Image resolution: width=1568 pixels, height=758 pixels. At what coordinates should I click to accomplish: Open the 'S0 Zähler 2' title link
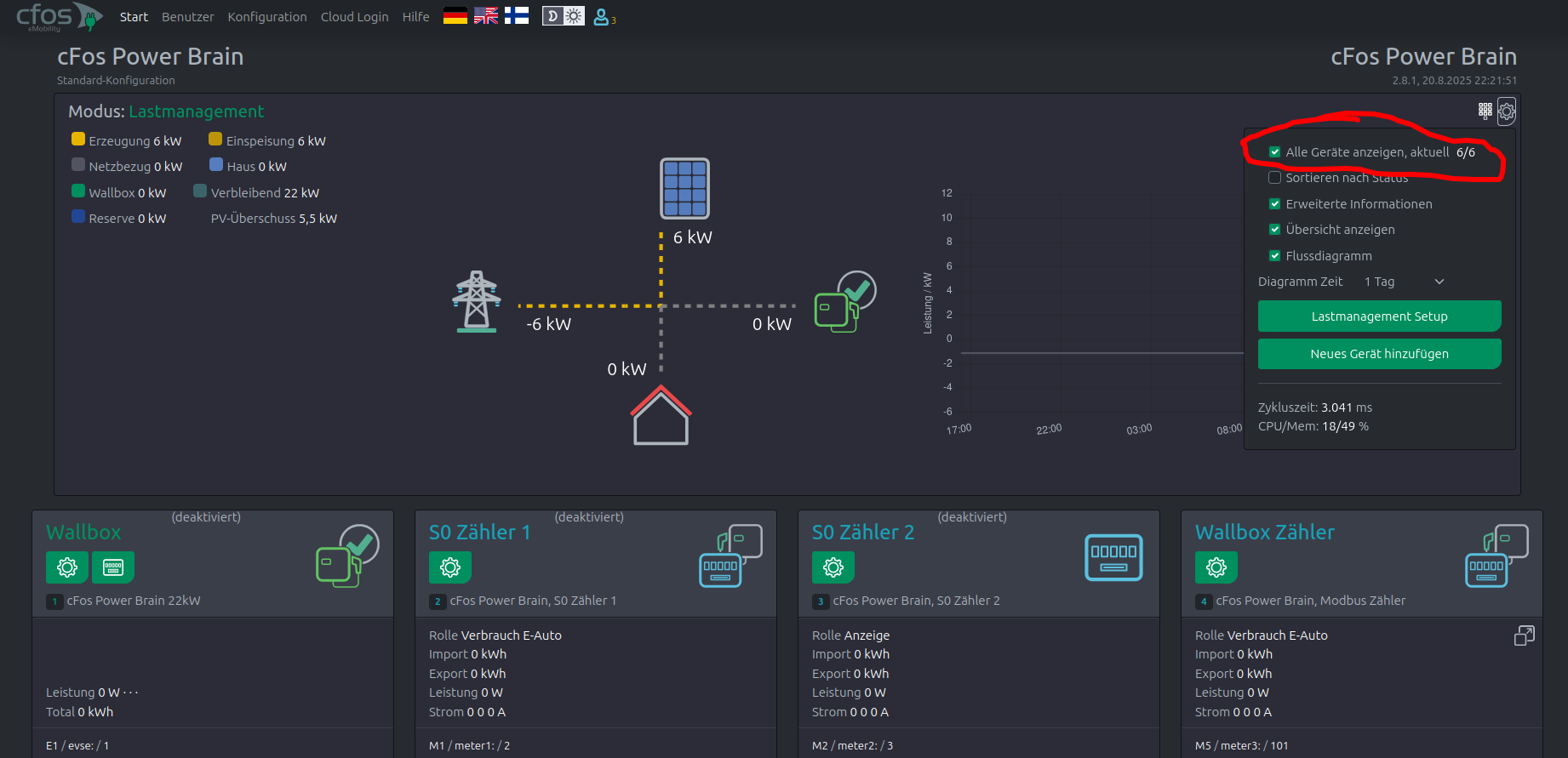tap(863, 533)
